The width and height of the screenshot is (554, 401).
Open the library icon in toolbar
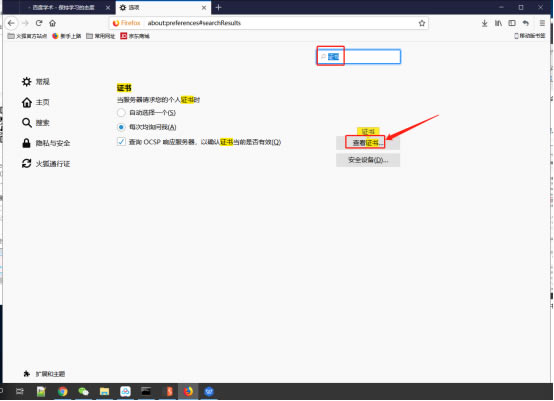[x=498, y=23]
